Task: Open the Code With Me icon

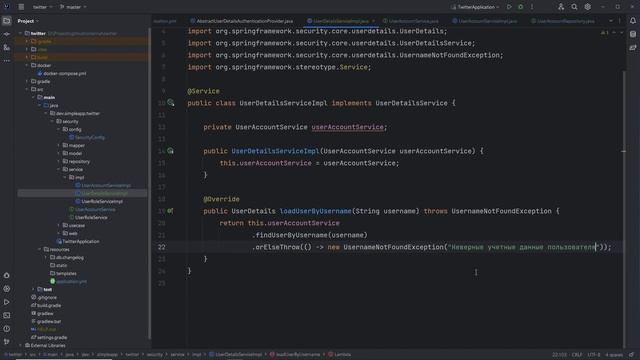Action: pos(561,7)
